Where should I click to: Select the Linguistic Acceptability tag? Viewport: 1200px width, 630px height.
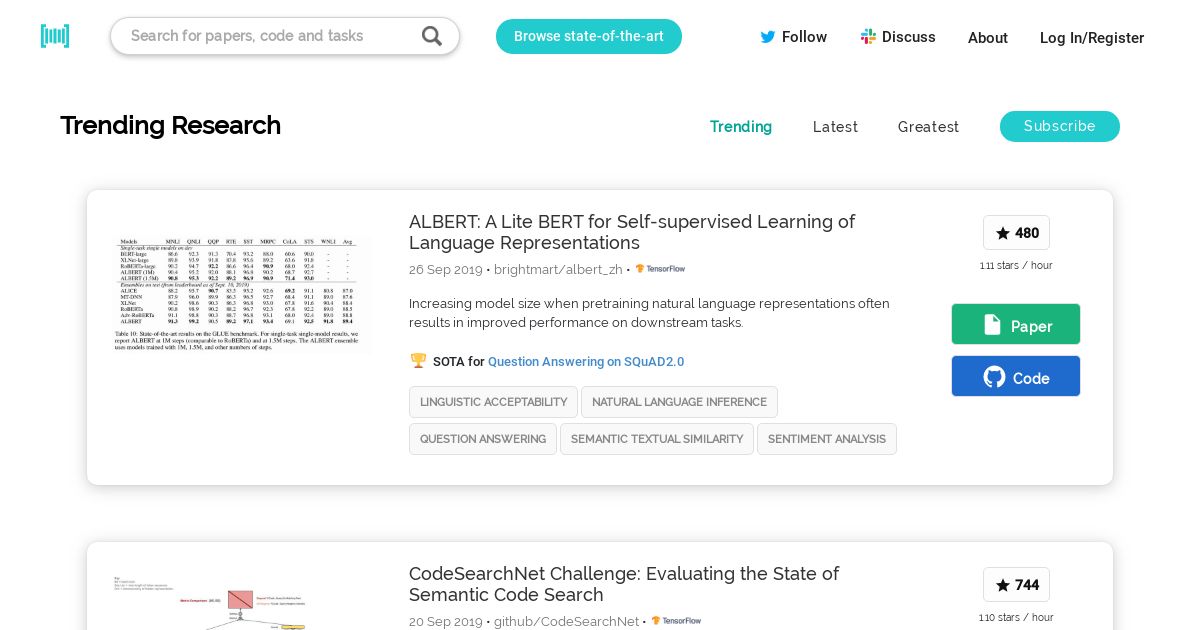[x=493, y=402]
